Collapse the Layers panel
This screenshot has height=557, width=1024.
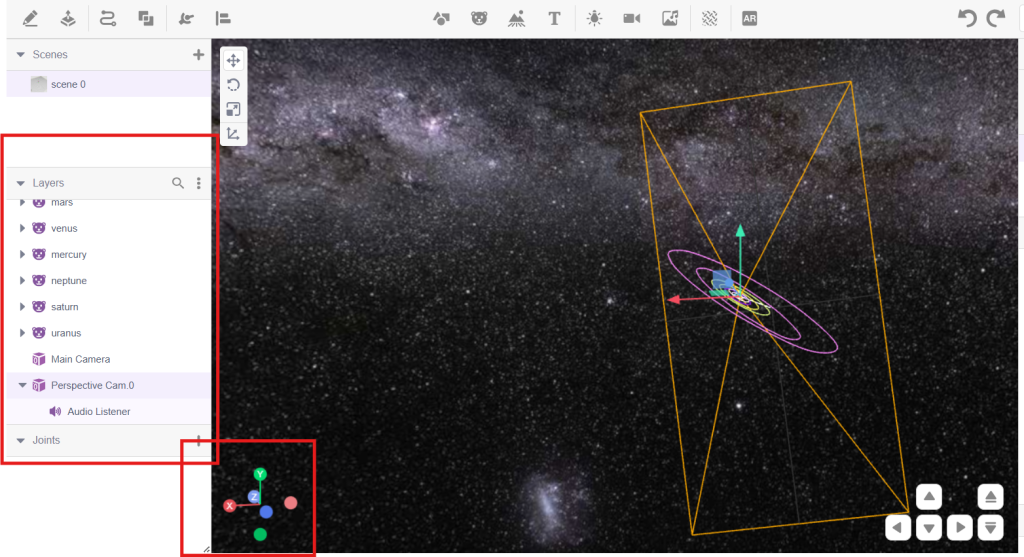pyautogui.click(x=20, y=184)
